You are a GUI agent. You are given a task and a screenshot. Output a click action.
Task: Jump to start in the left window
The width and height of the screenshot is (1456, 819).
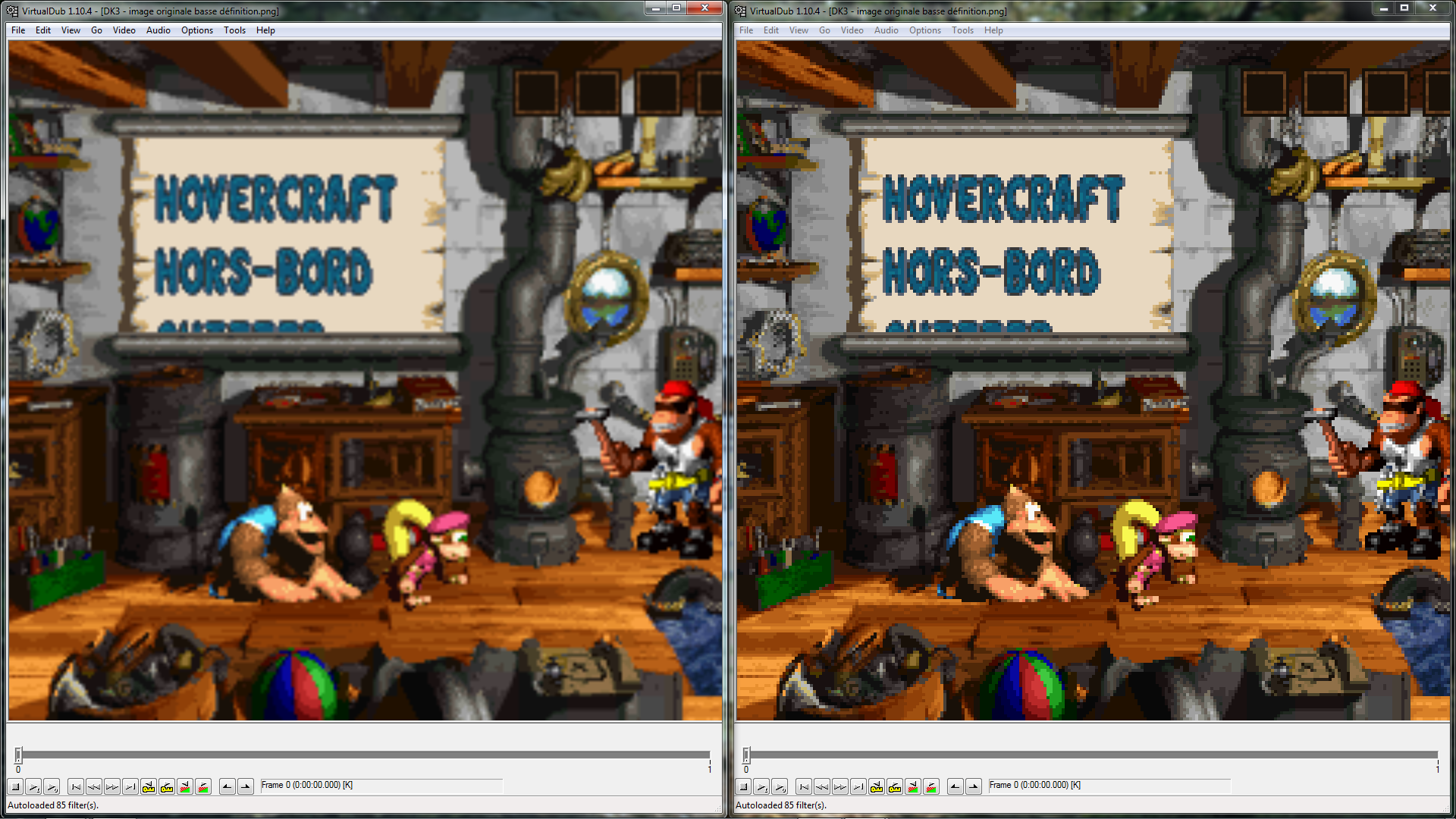(76, 786)
